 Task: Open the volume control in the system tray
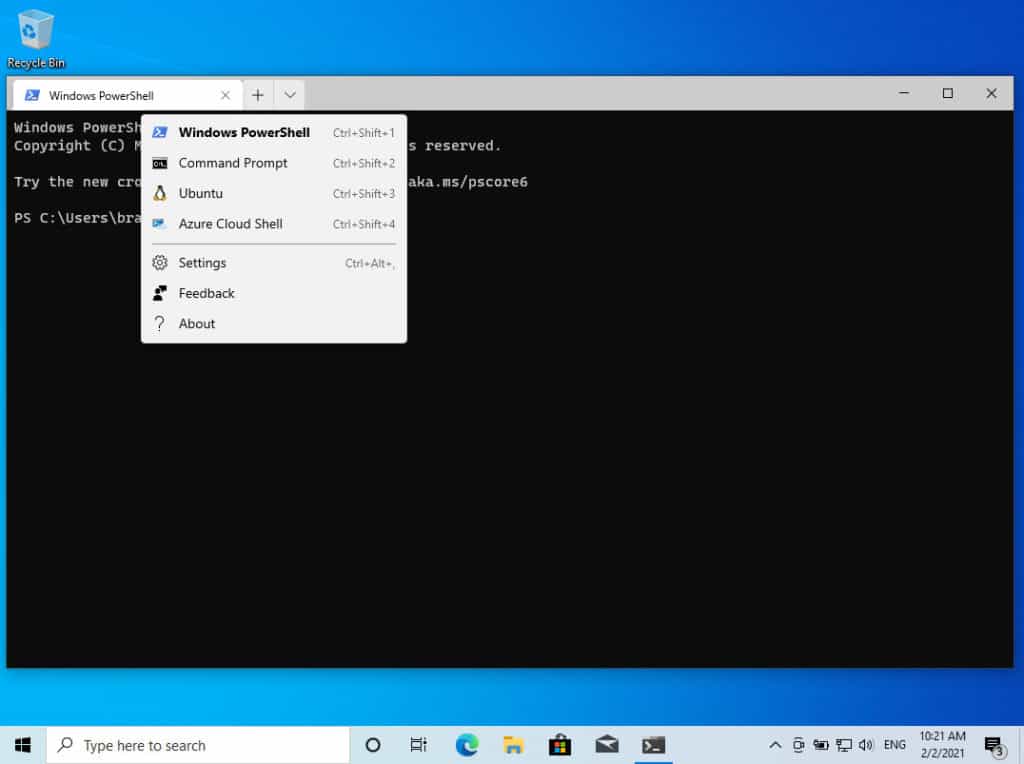[x=866, y=744]
